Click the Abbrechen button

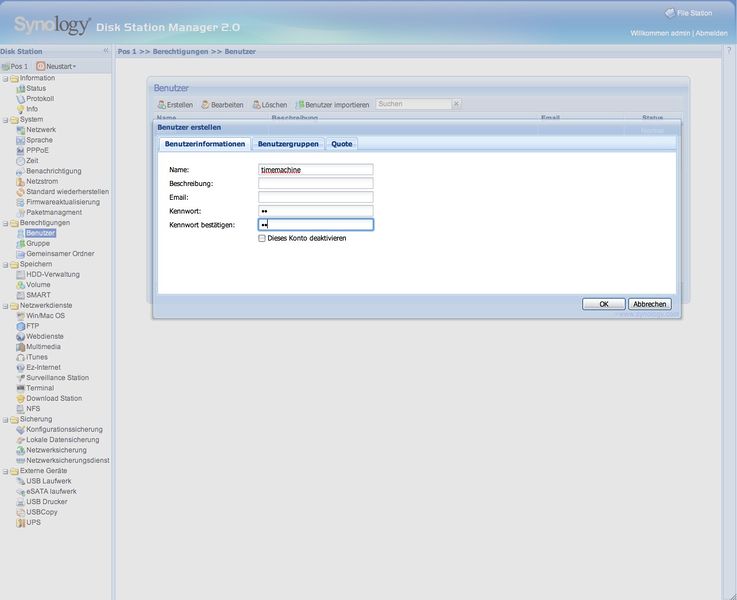click(x=650, y=304)
